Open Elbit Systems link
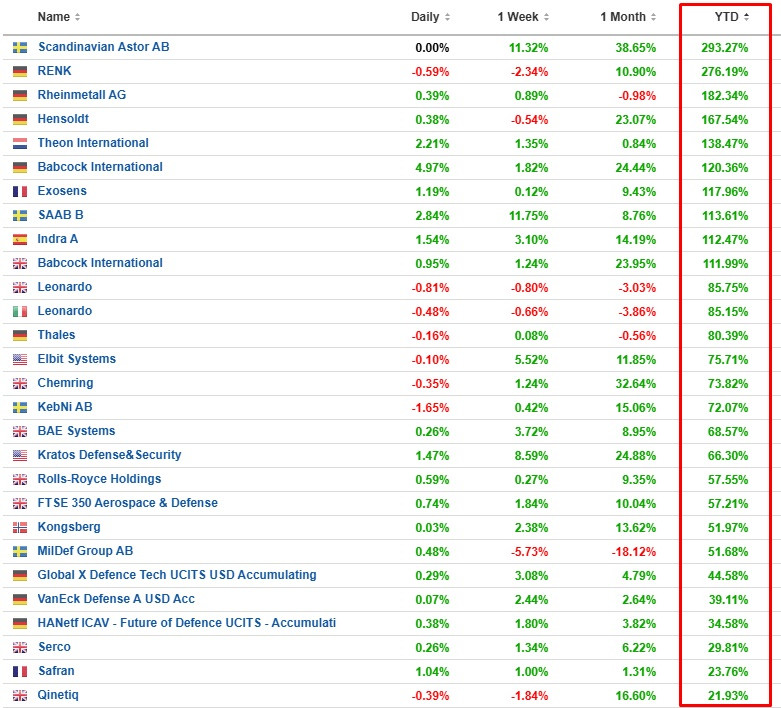This screenshot has height=708, width=781. [x=77, y=359]
